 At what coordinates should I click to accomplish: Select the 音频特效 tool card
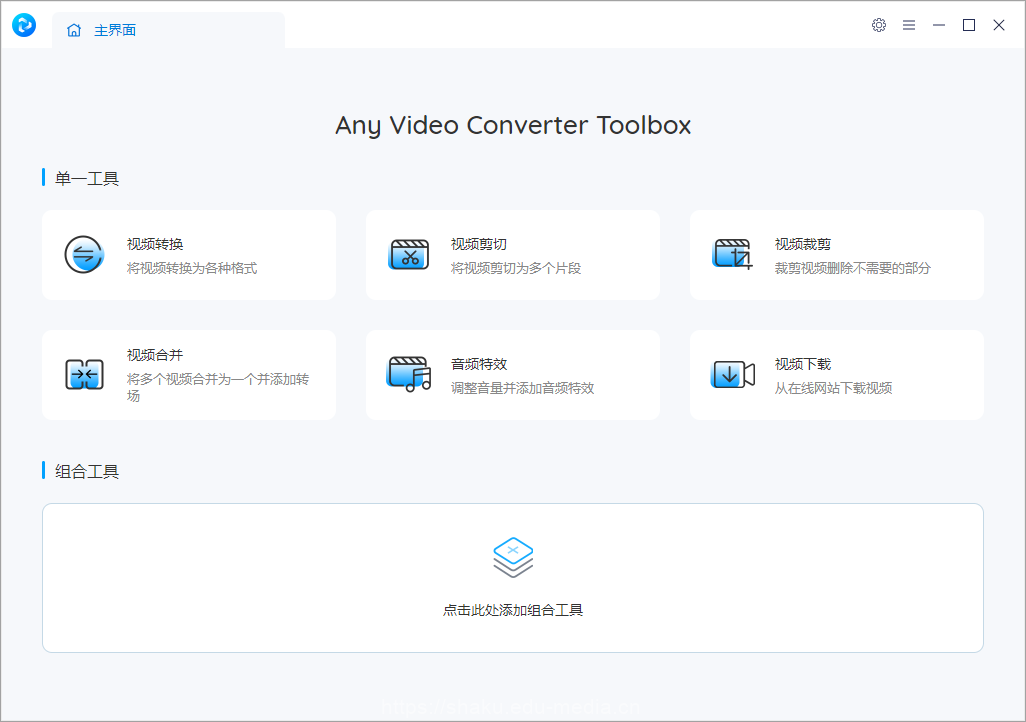tap(513, 375)
